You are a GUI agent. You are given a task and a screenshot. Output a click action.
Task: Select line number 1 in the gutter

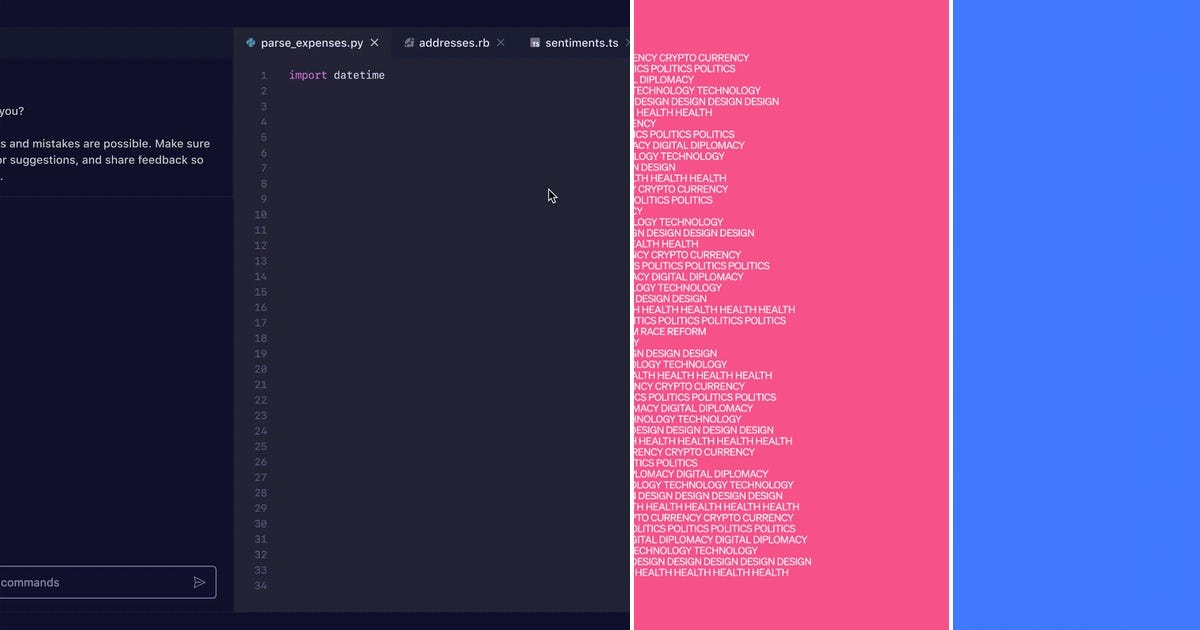(263, 74)
